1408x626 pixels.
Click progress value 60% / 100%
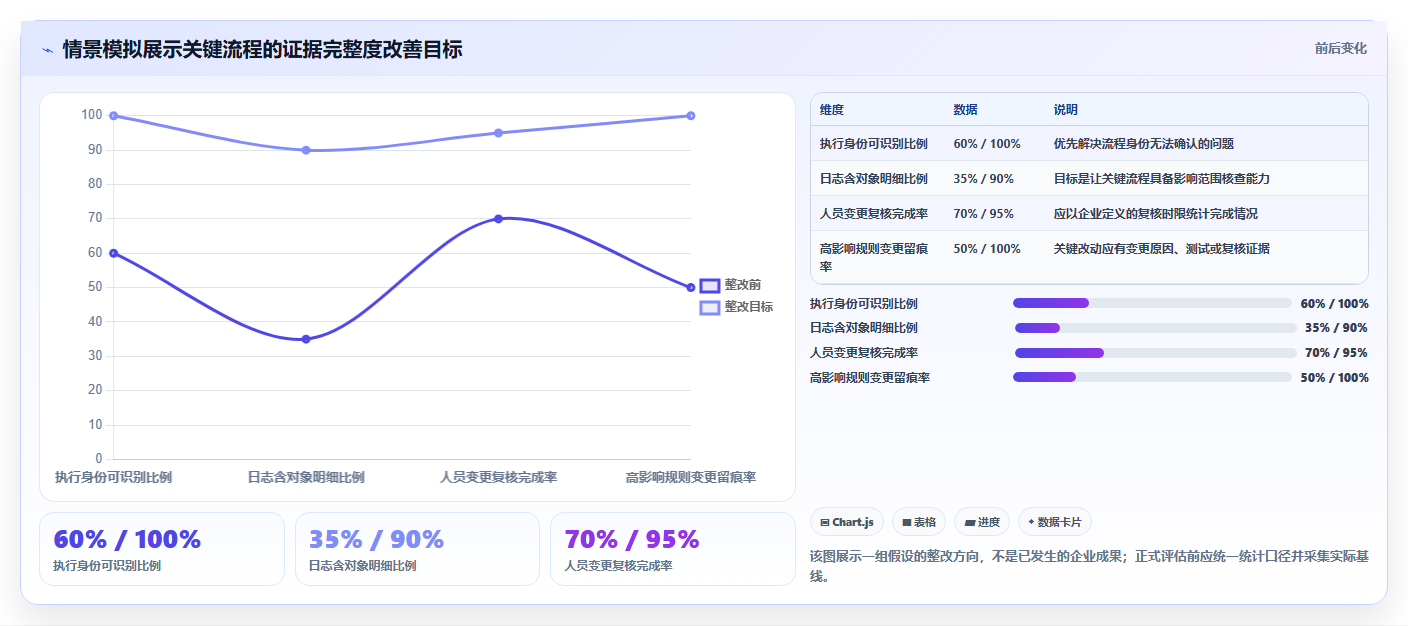point(1334,304)
